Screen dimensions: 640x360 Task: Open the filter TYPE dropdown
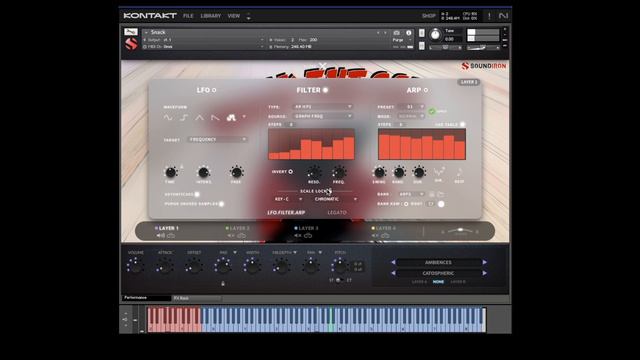[323, 107]
